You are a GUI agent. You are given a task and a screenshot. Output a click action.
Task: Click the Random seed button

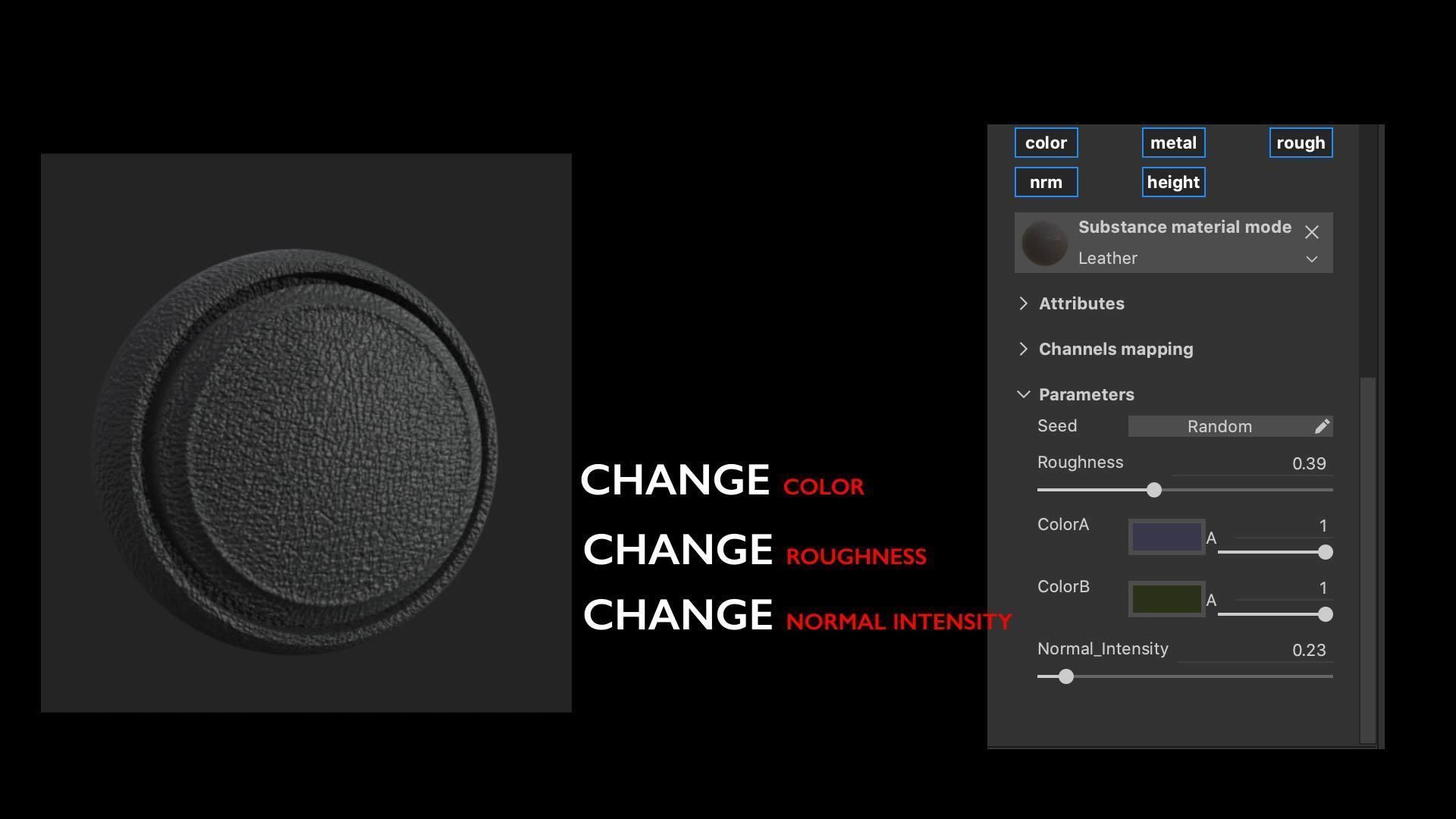click(1219, 426)
